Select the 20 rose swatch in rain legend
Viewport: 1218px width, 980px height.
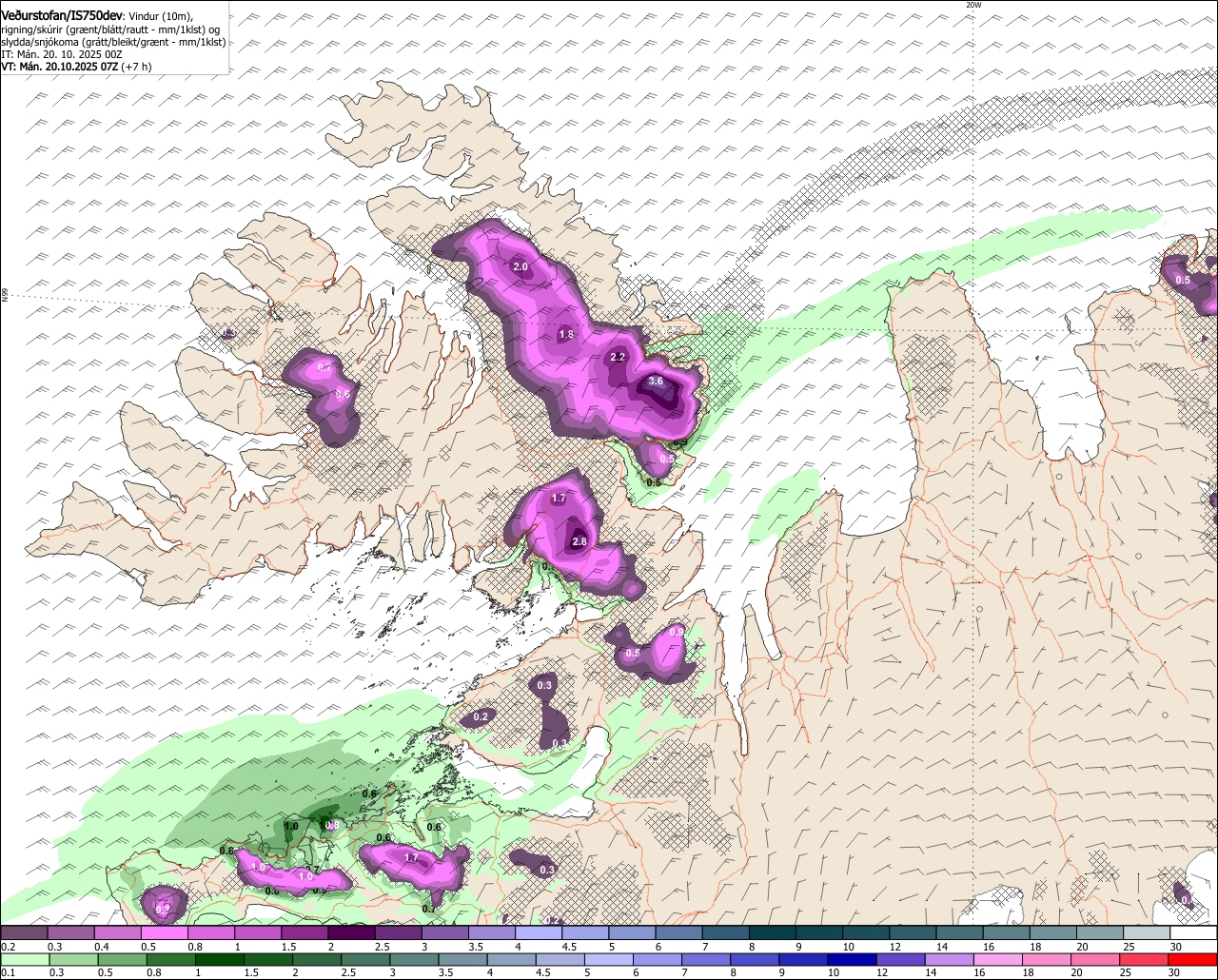pos(1096,959)
